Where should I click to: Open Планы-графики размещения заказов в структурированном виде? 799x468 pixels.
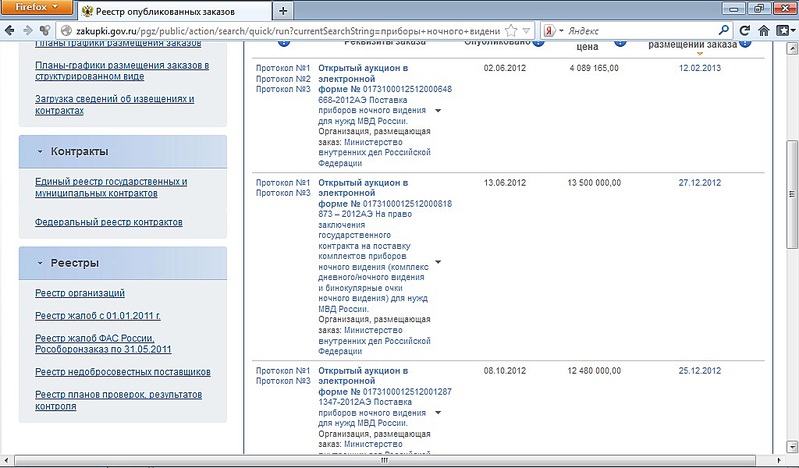coord(122,71)
